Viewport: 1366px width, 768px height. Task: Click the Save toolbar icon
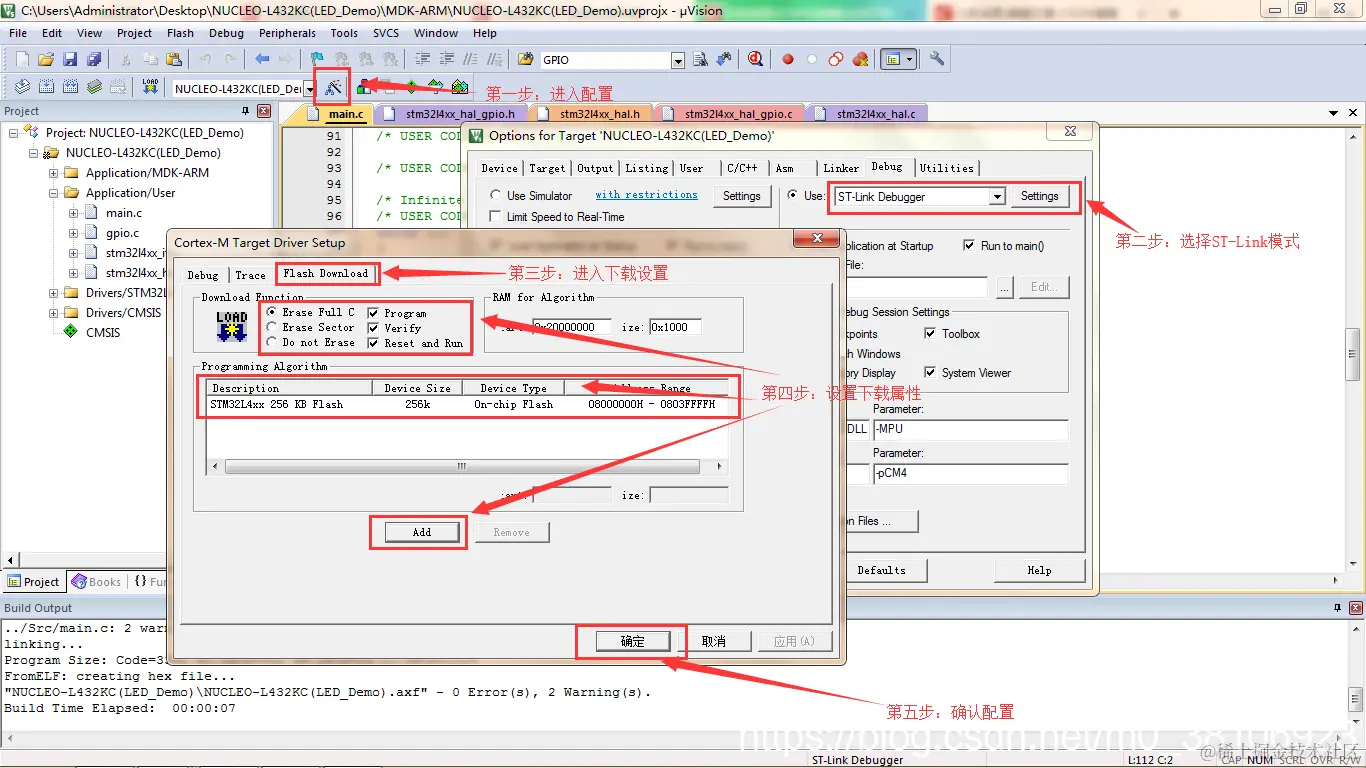pos(70,60)
